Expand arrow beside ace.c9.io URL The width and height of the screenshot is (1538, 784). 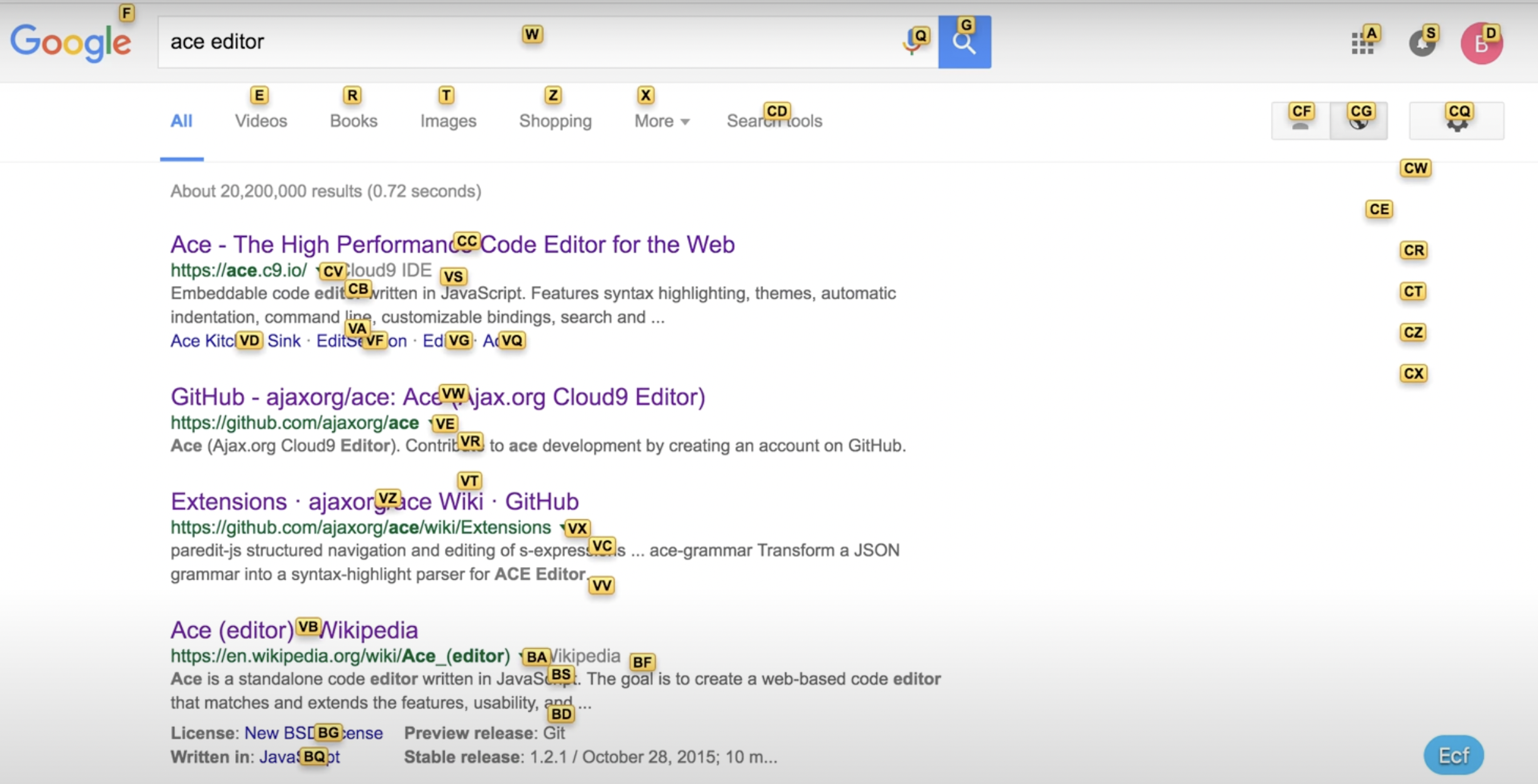(x=318, y=270)
